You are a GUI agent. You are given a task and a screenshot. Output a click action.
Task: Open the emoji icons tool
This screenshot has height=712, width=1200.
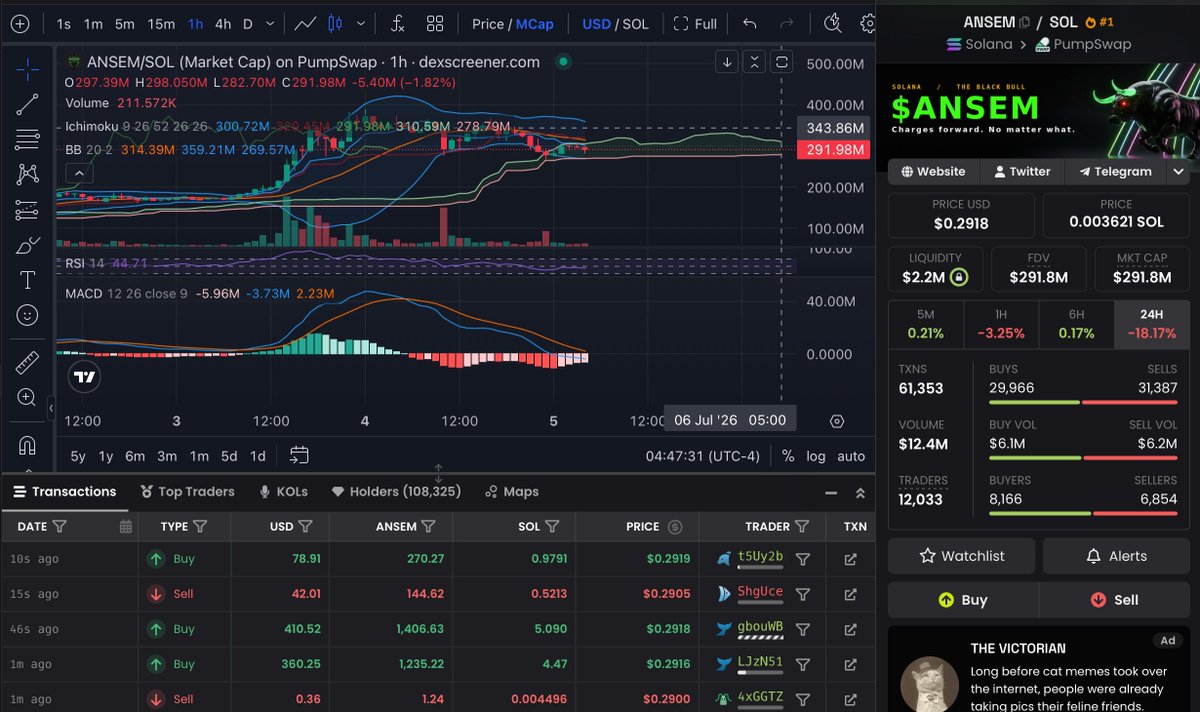click(x=27, y=315)
